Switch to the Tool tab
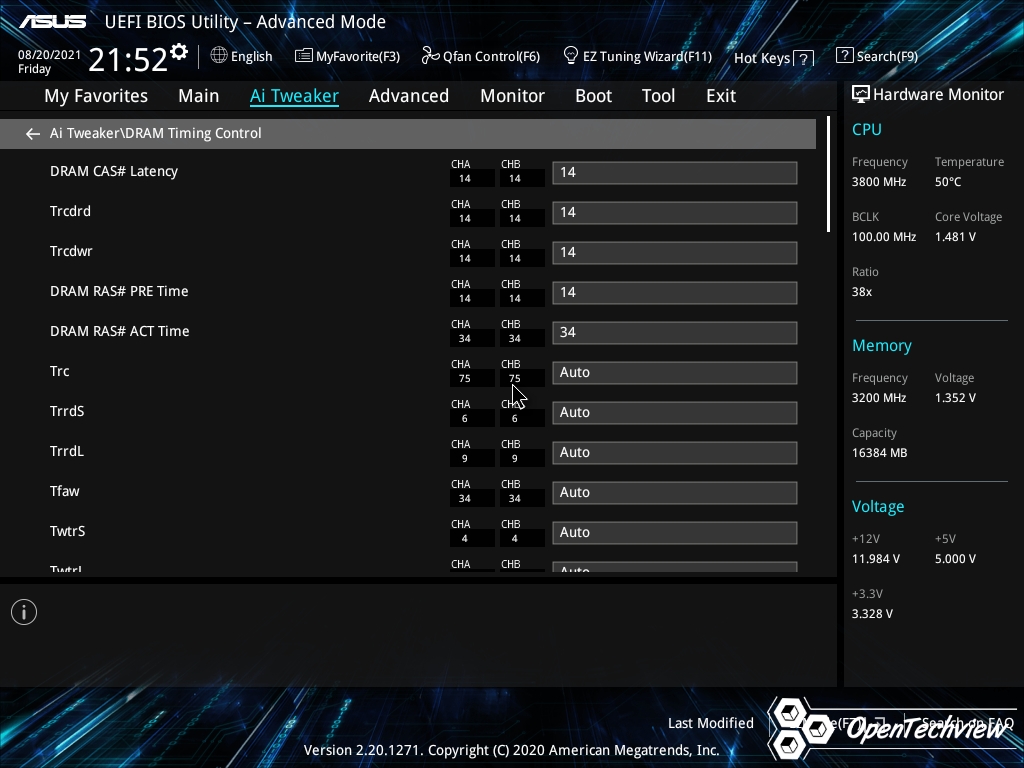Viewport: 1024px width, 768px height. pos(658,96)
